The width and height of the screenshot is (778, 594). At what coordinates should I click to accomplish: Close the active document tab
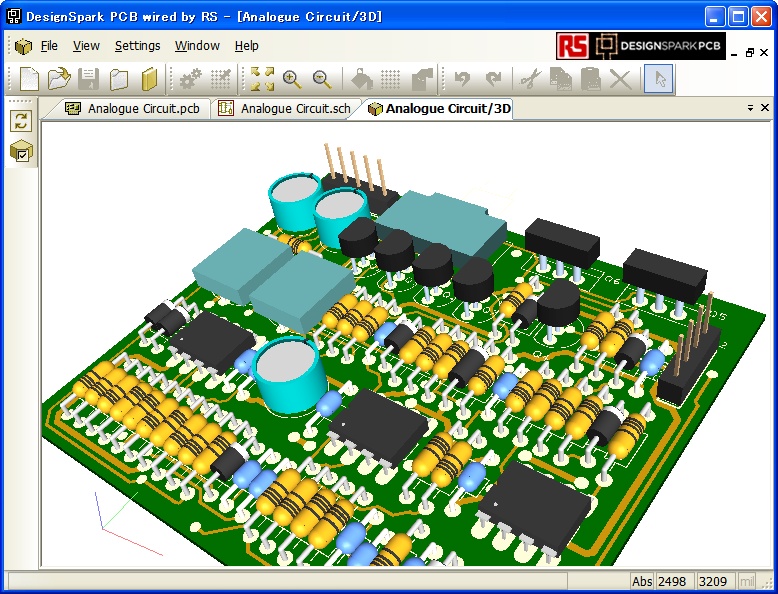click(765, 108)
